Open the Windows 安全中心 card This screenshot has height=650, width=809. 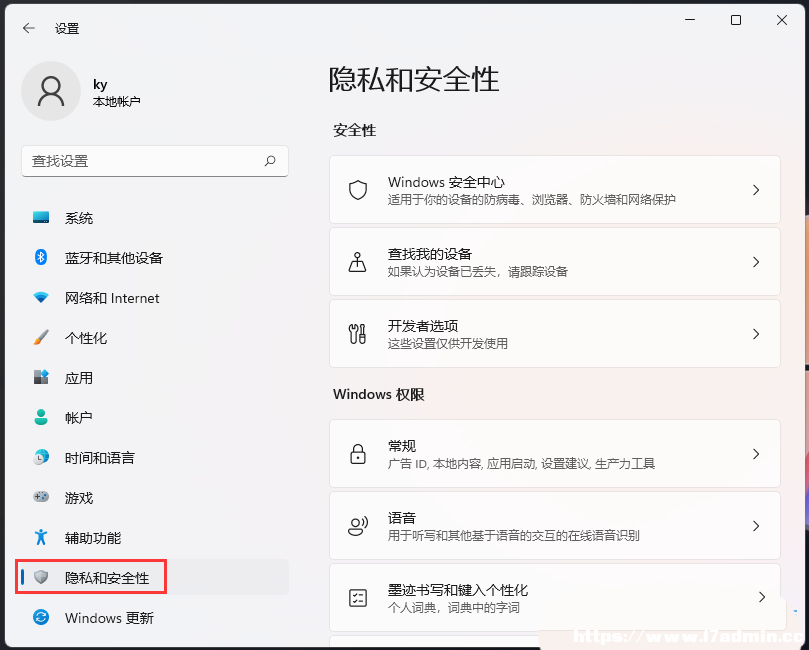click(x=555, y=190)
